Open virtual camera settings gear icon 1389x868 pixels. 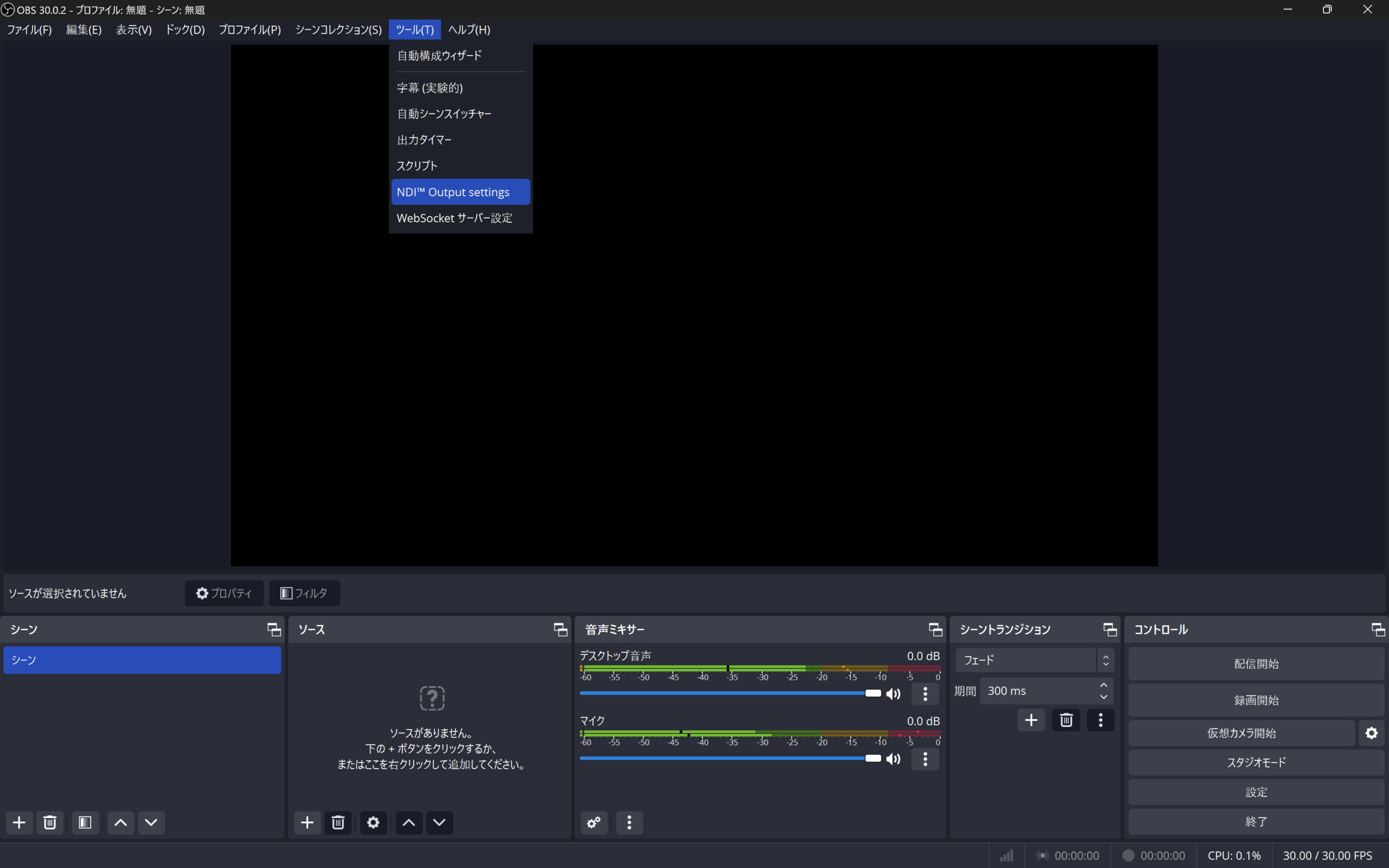point(1371,733)
